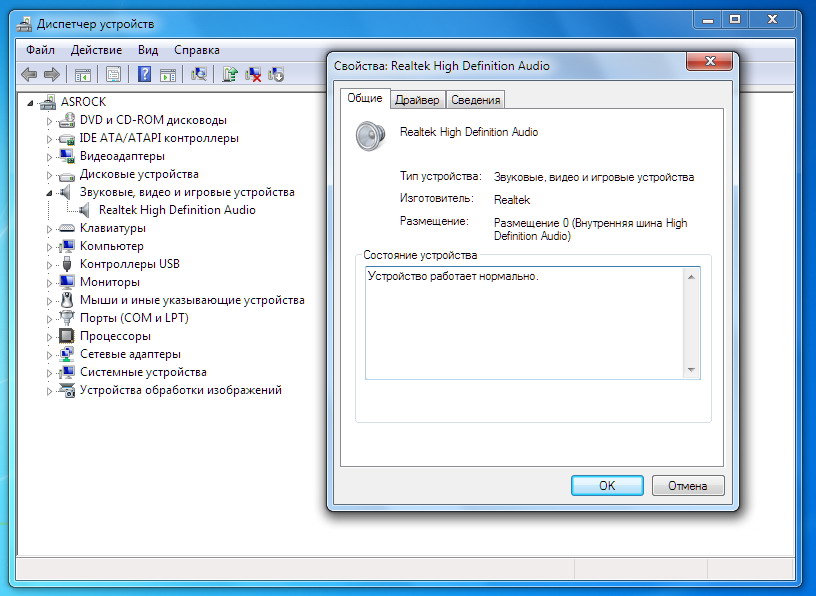Open the Действие menu

point(96,50)
